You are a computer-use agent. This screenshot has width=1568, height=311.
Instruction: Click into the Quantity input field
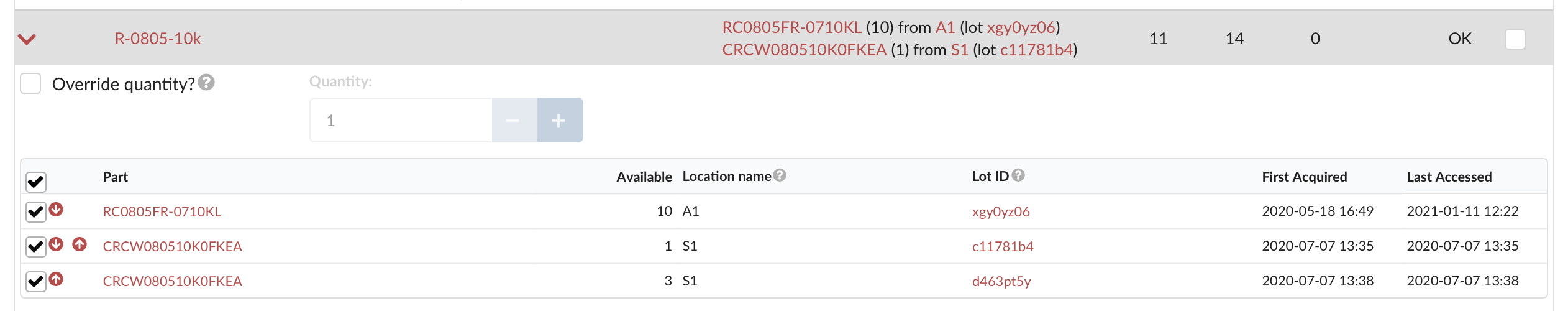[401, 120]
